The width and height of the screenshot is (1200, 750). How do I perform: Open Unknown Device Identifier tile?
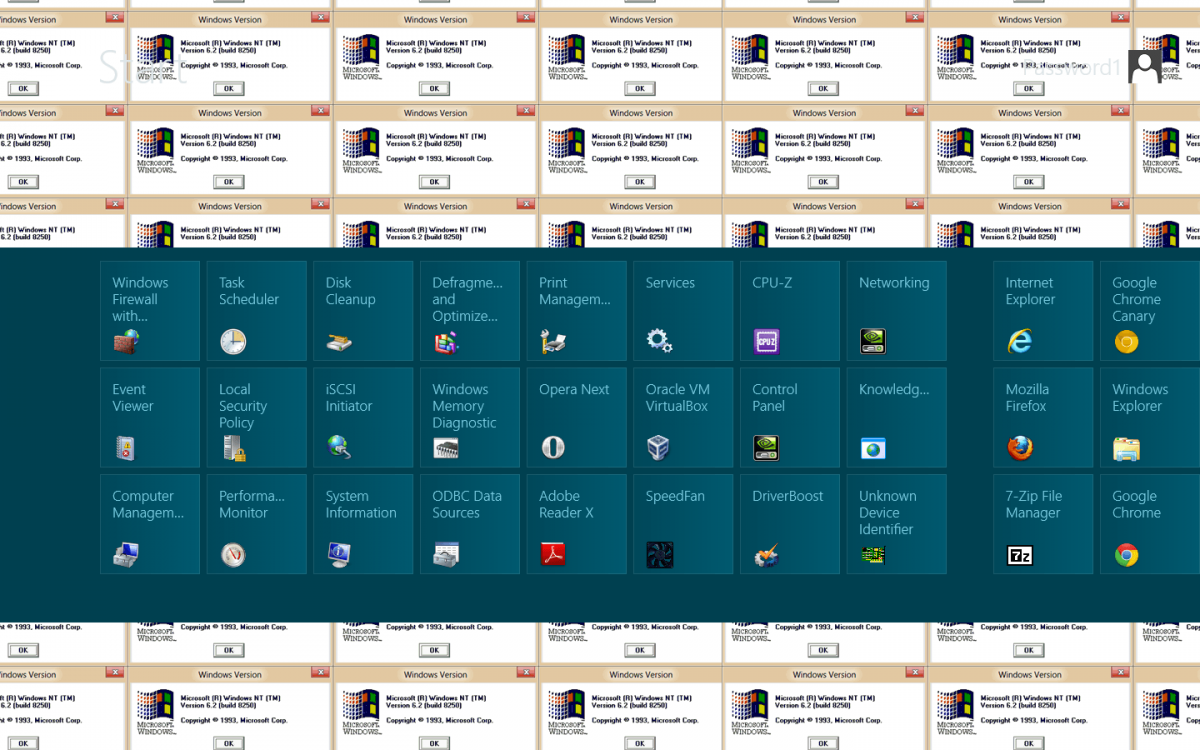tap(897, 524)
